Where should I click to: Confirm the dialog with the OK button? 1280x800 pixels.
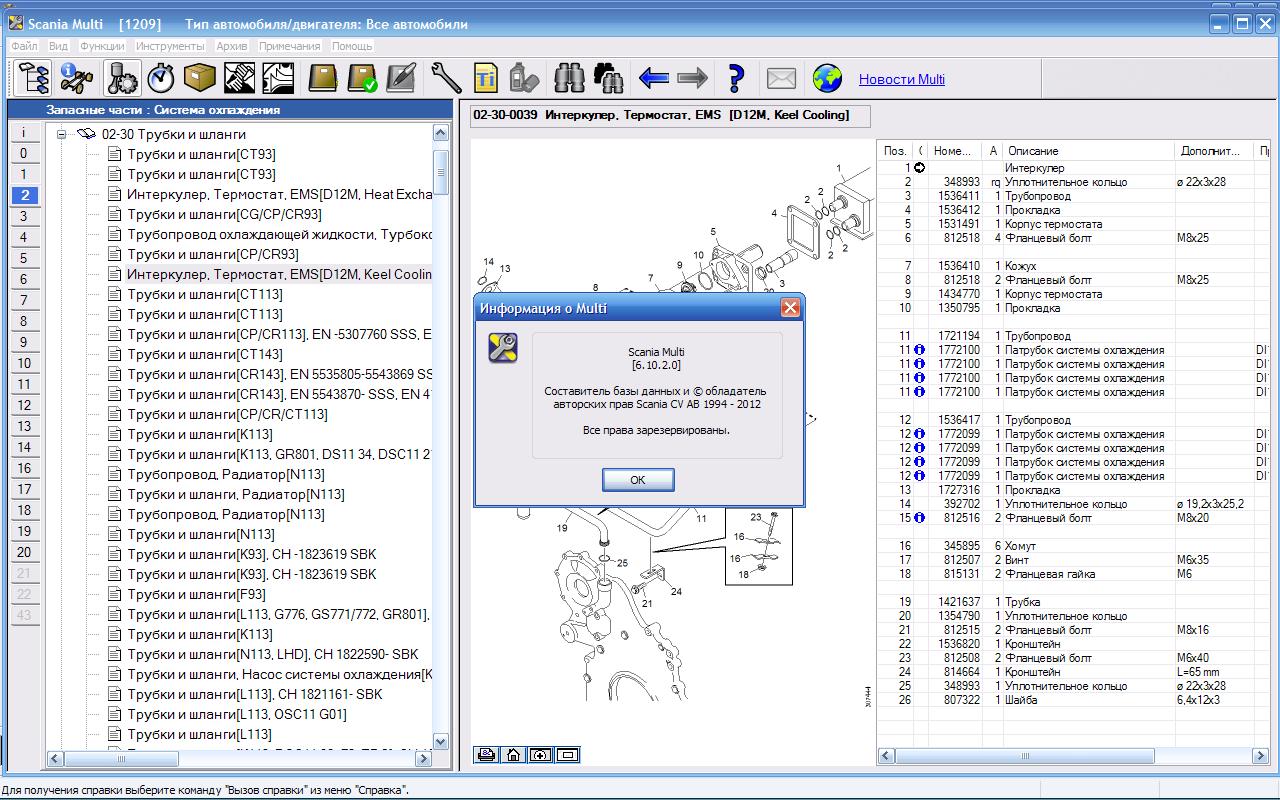638,480
